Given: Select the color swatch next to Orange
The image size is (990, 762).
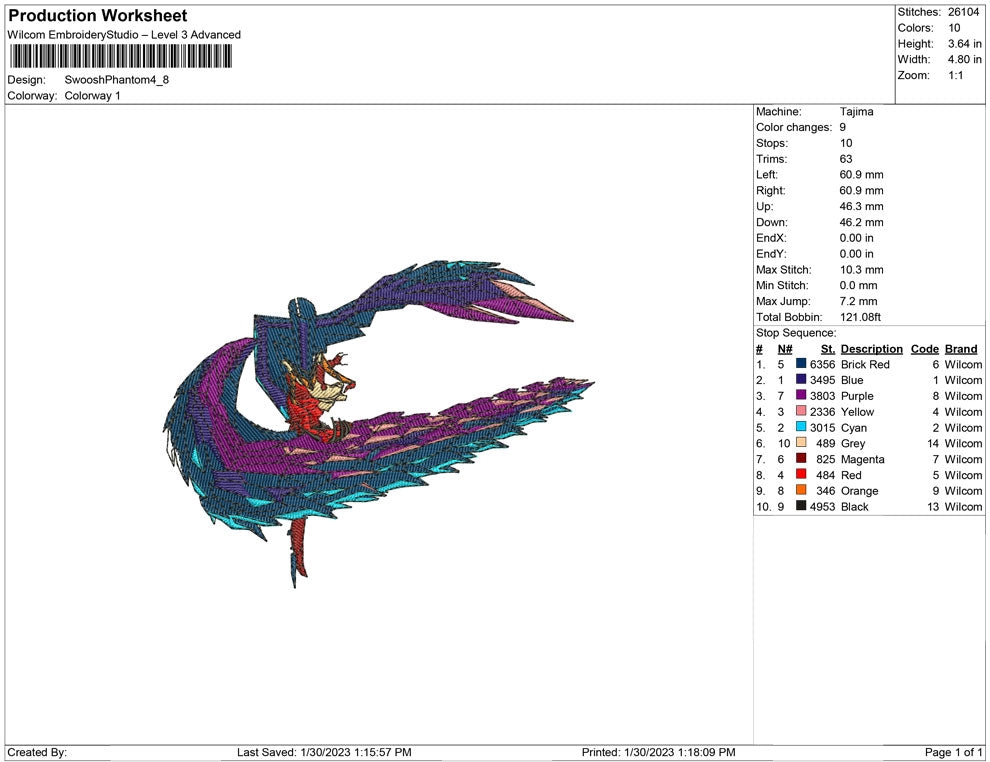Looking at the screenshot, I should tap(801, 491).
